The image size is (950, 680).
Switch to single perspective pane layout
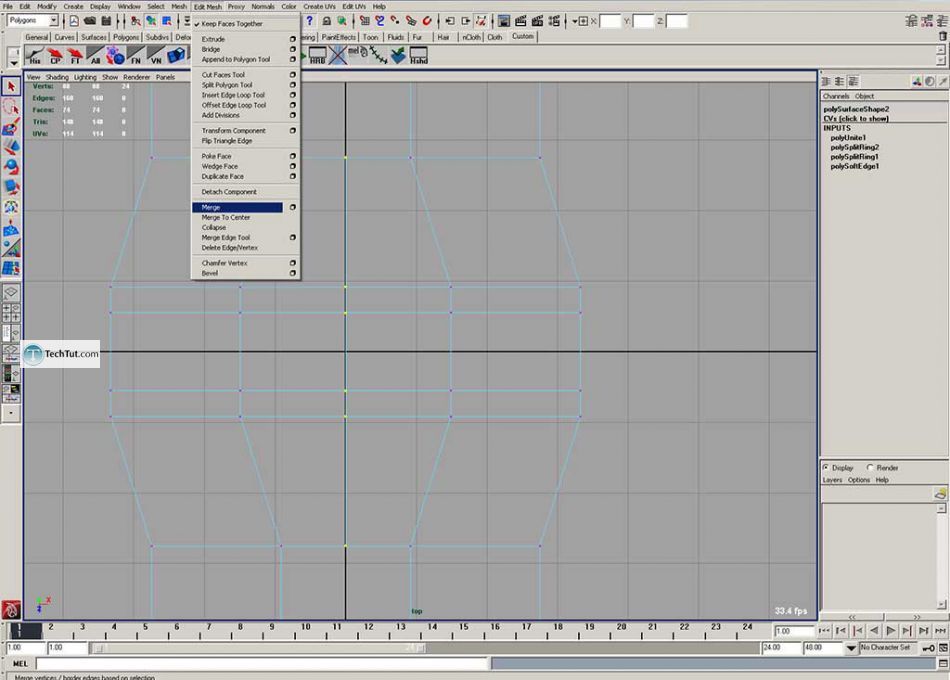click(11, 293)
